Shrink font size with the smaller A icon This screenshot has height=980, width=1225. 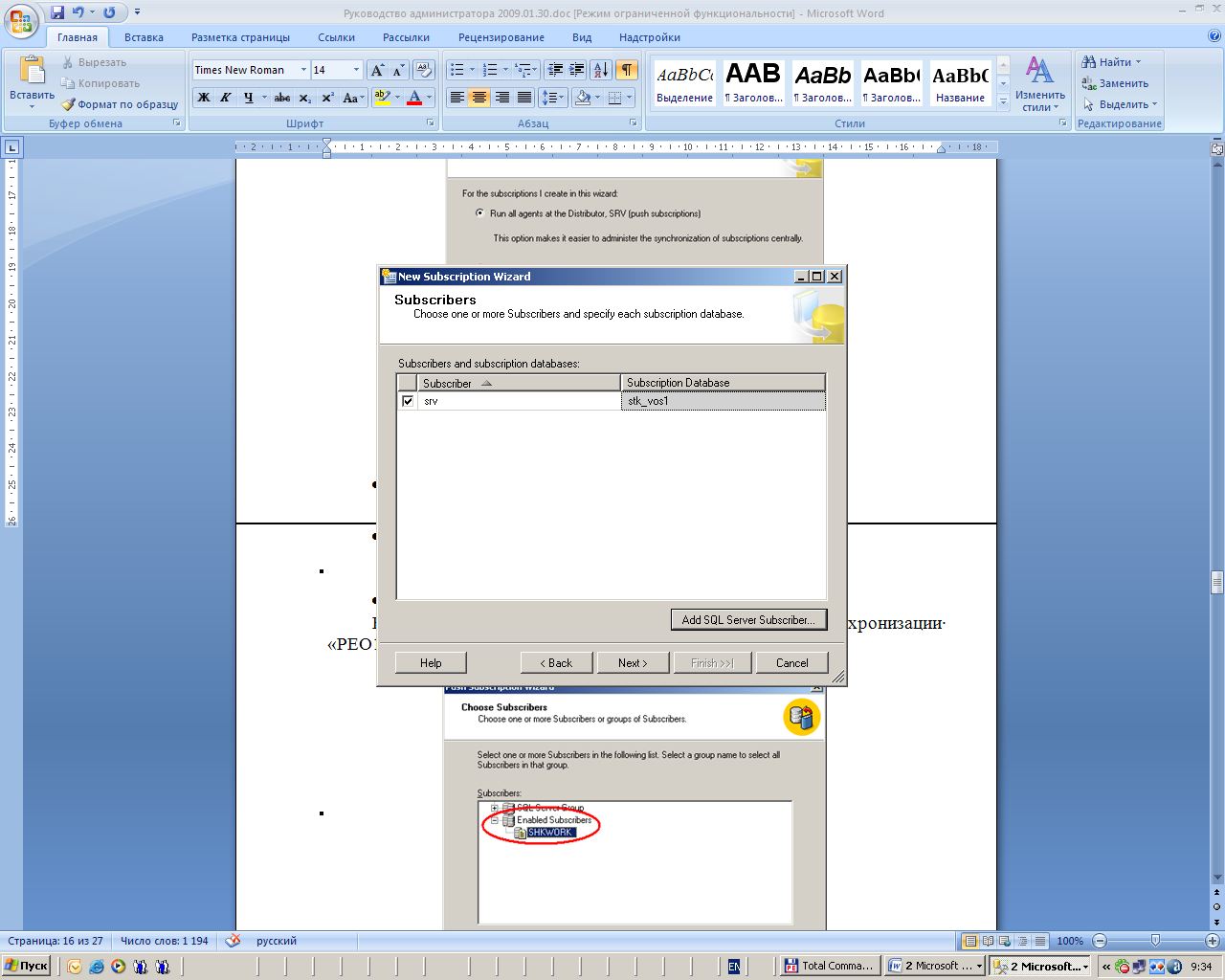[398, 70]
